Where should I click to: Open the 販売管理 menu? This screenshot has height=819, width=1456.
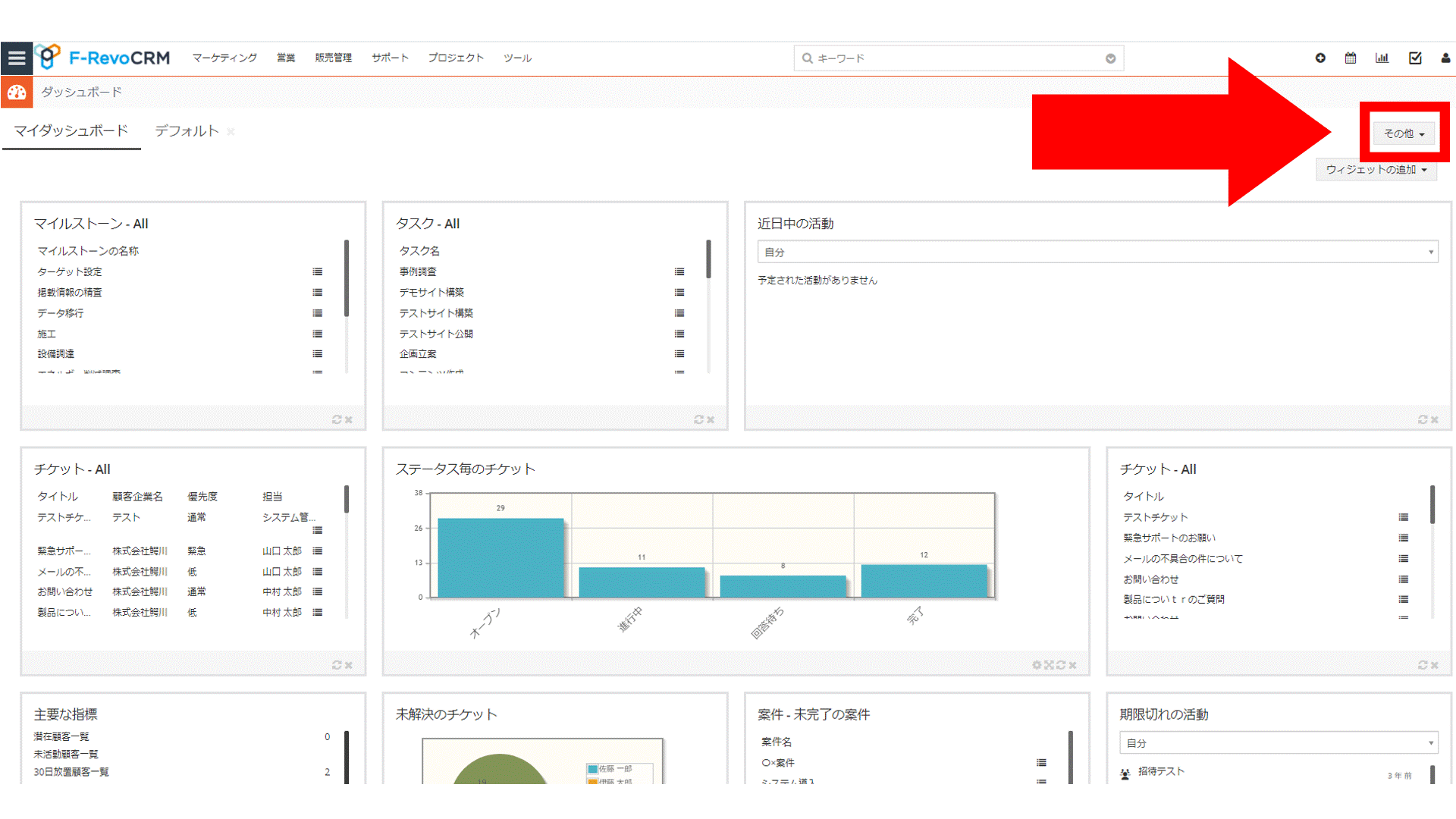click(334, 58)
